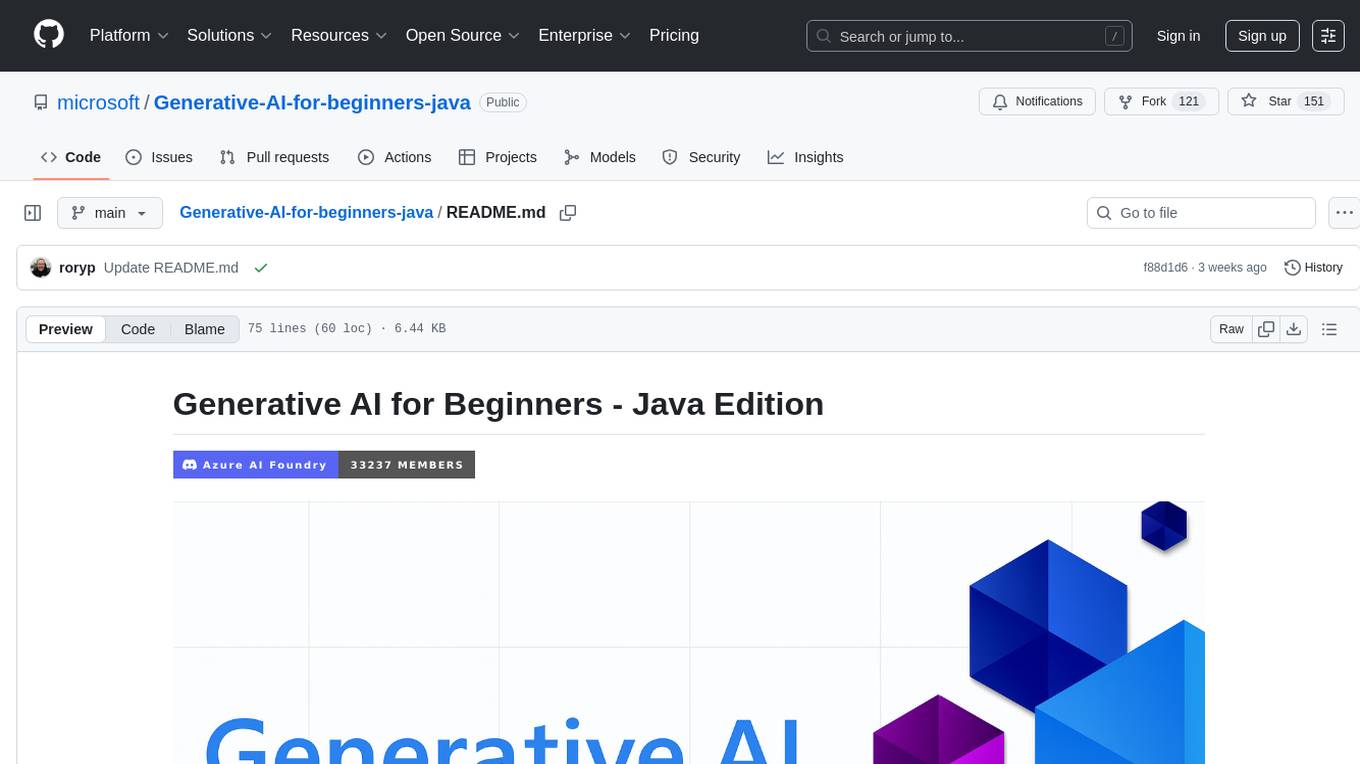Viewport: 1360px width, 764px height.
Task: Open the command palette icon in header
Action: point(1329,35)
